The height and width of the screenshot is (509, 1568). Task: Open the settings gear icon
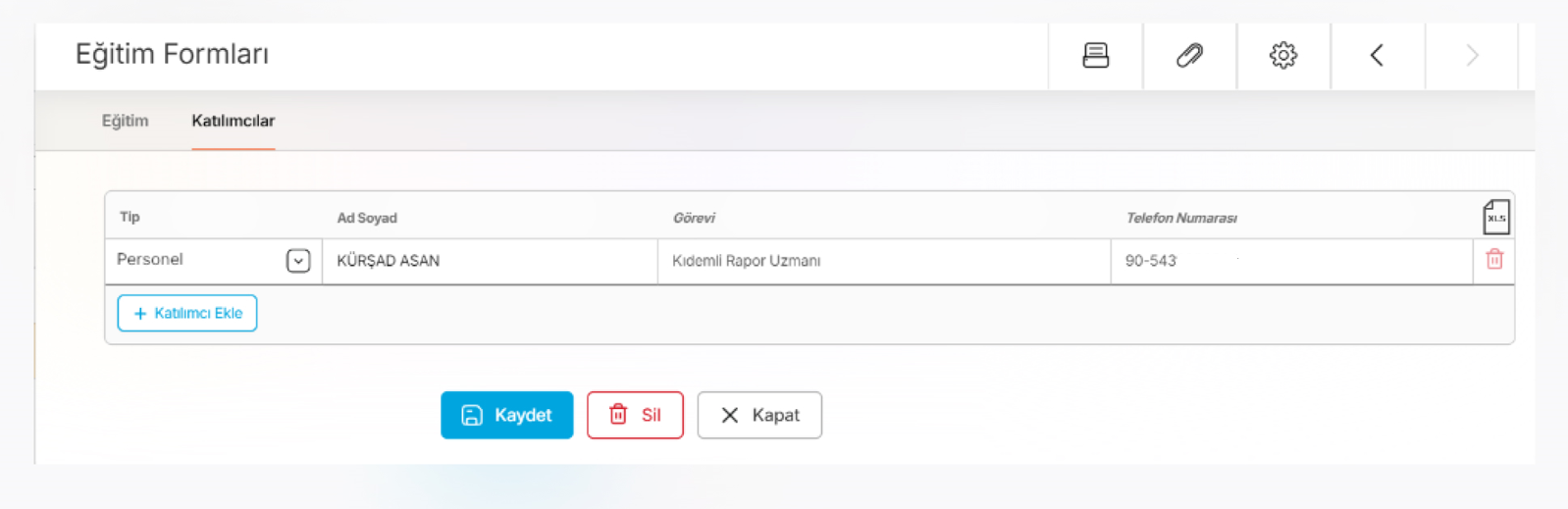pyautogui.click(x=1283, y=56)
